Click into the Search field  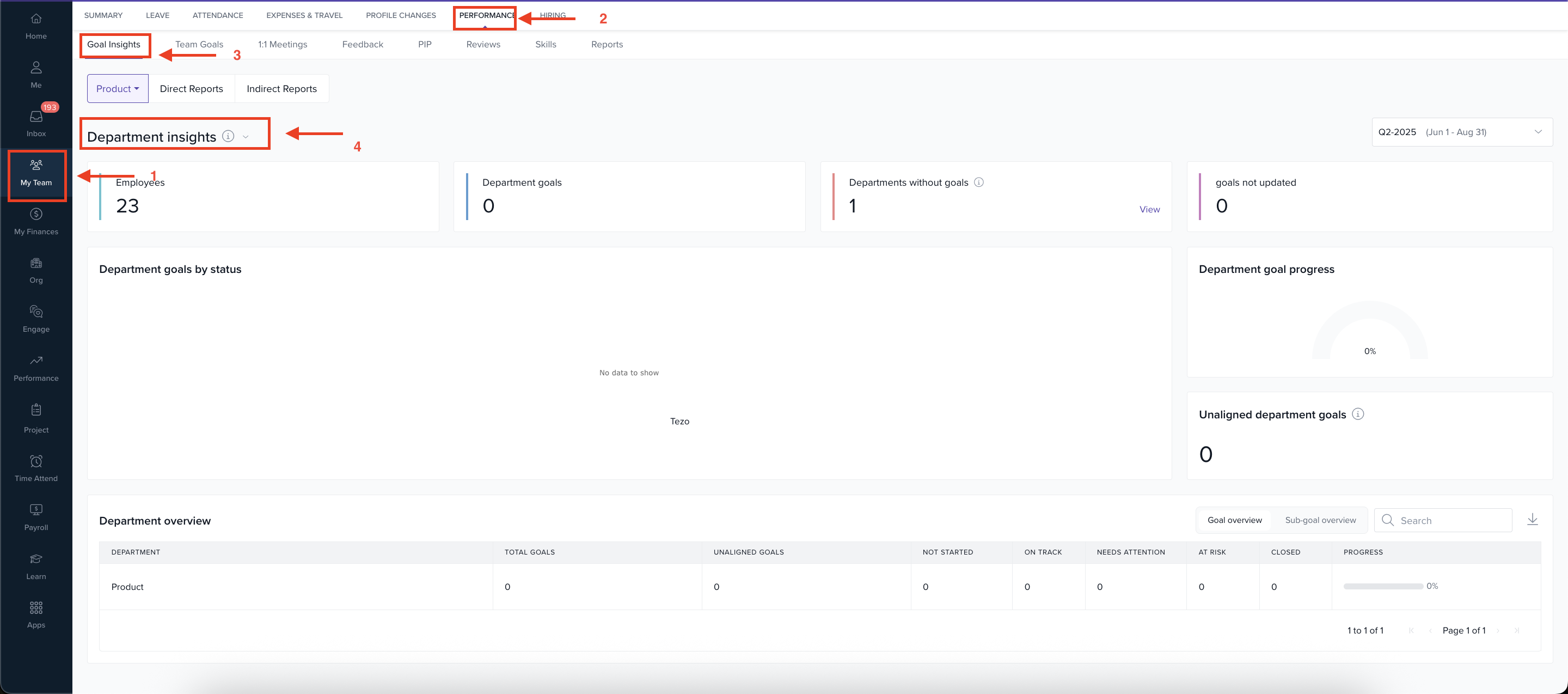click(1443, 520)
